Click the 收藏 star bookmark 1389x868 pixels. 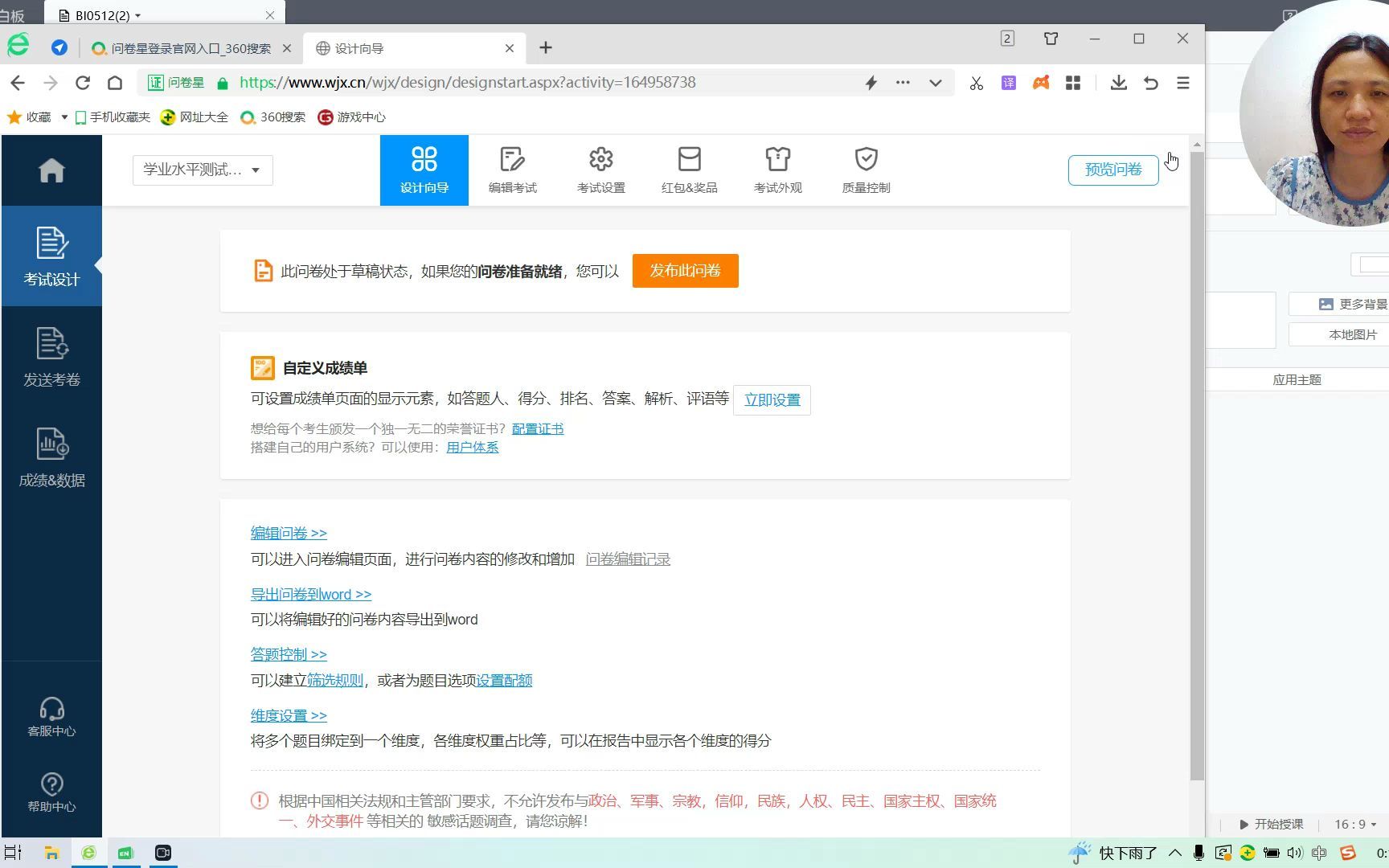[29, 117]
